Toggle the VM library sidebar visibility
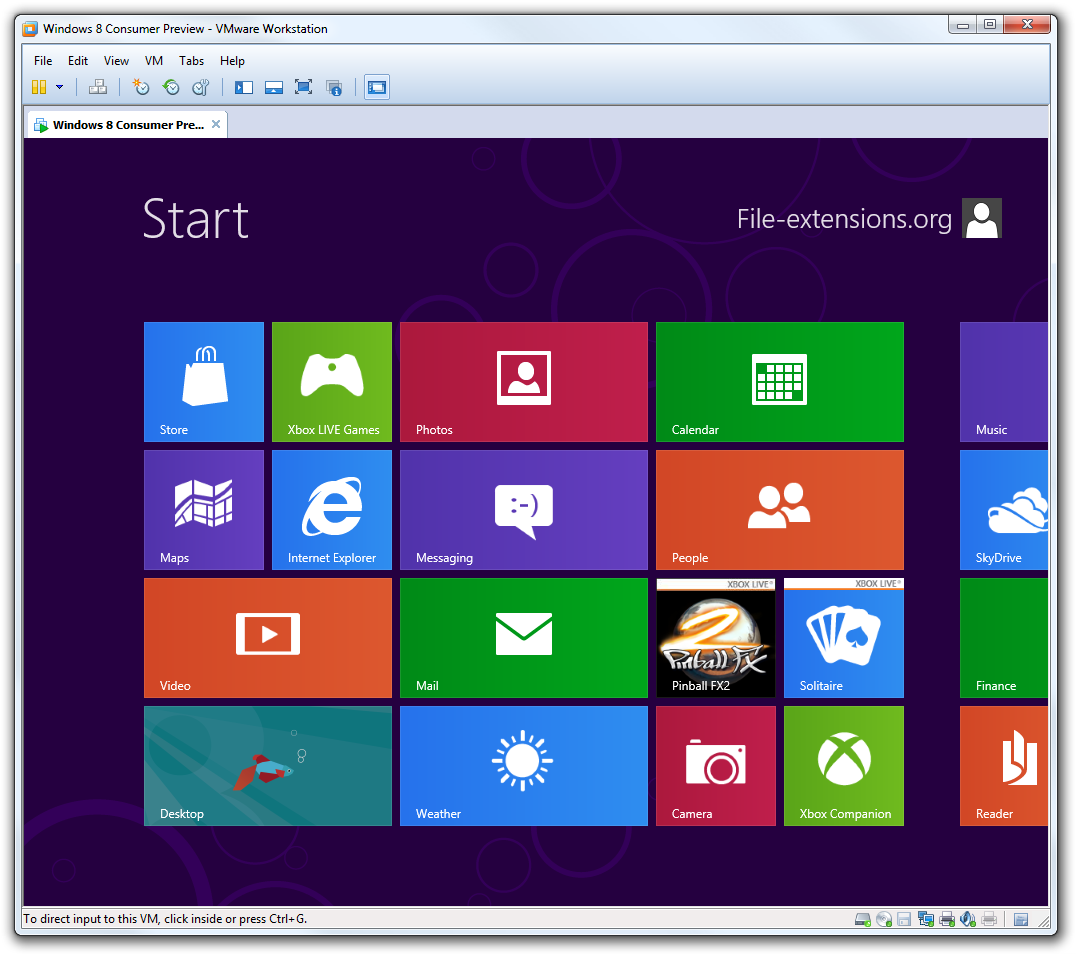Viewport: 1076px width, 954px height. (243, 87)
